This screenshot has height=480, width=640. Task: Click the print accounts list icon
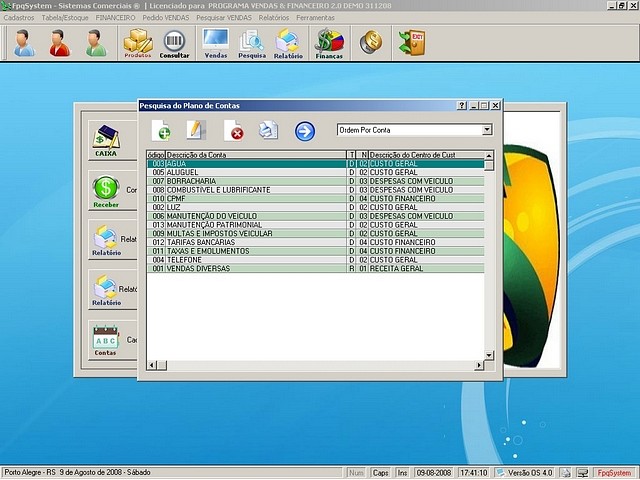pyautogui.click(x=268, y=131)
